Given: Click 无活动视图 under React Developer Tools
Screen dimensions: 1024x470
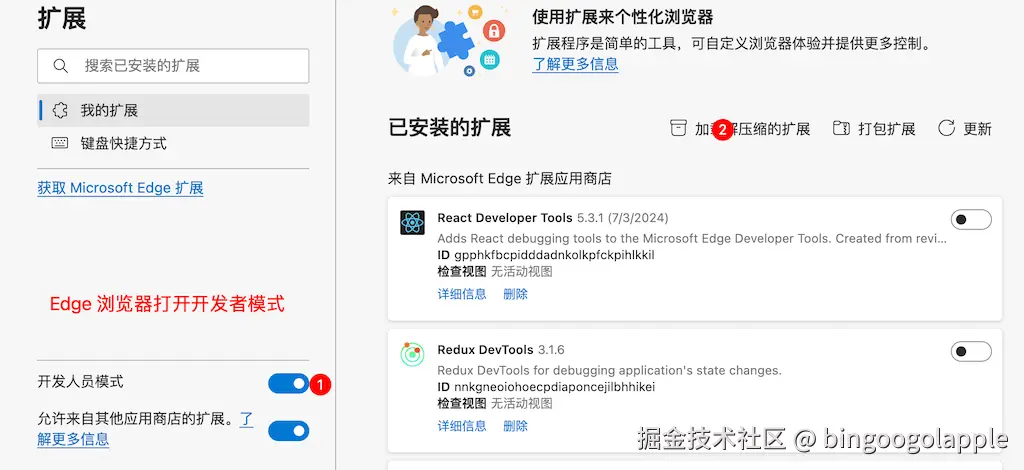Looking at the screenshot, I should (x=522, y=271).
